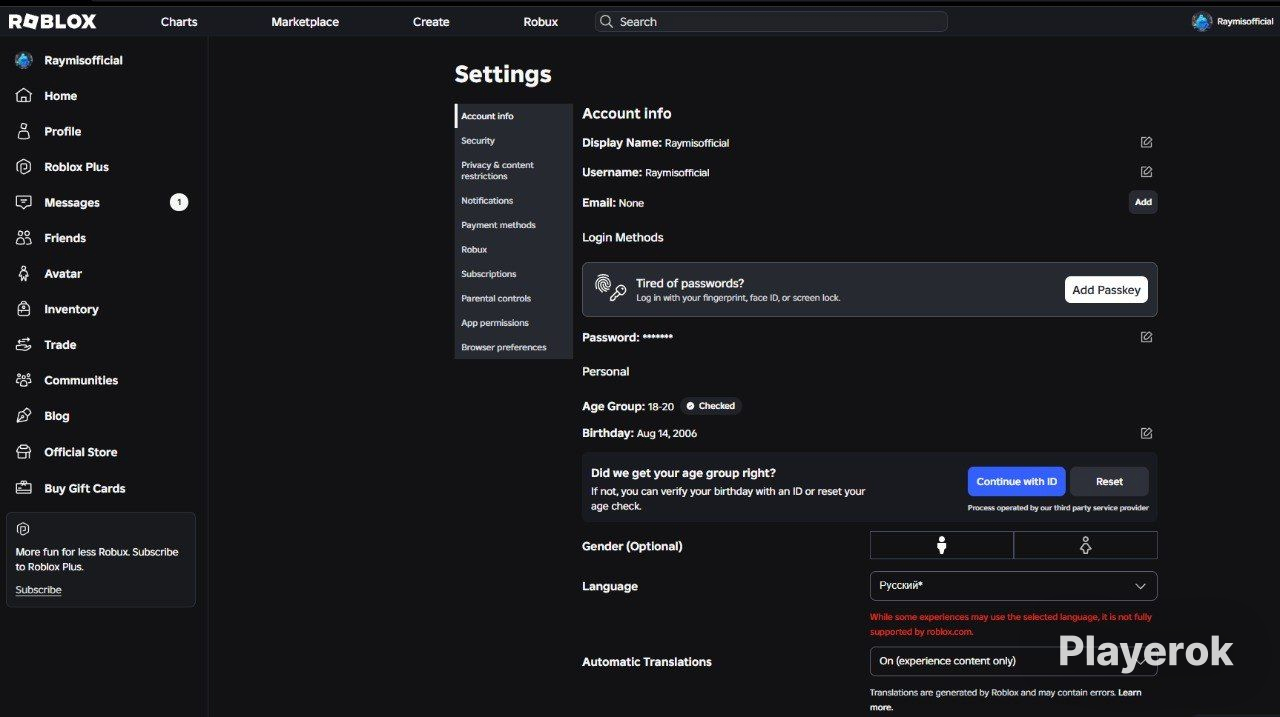Open the Payment methods tab
This screenshot has width=1280, height=717.
click(513, 225)
